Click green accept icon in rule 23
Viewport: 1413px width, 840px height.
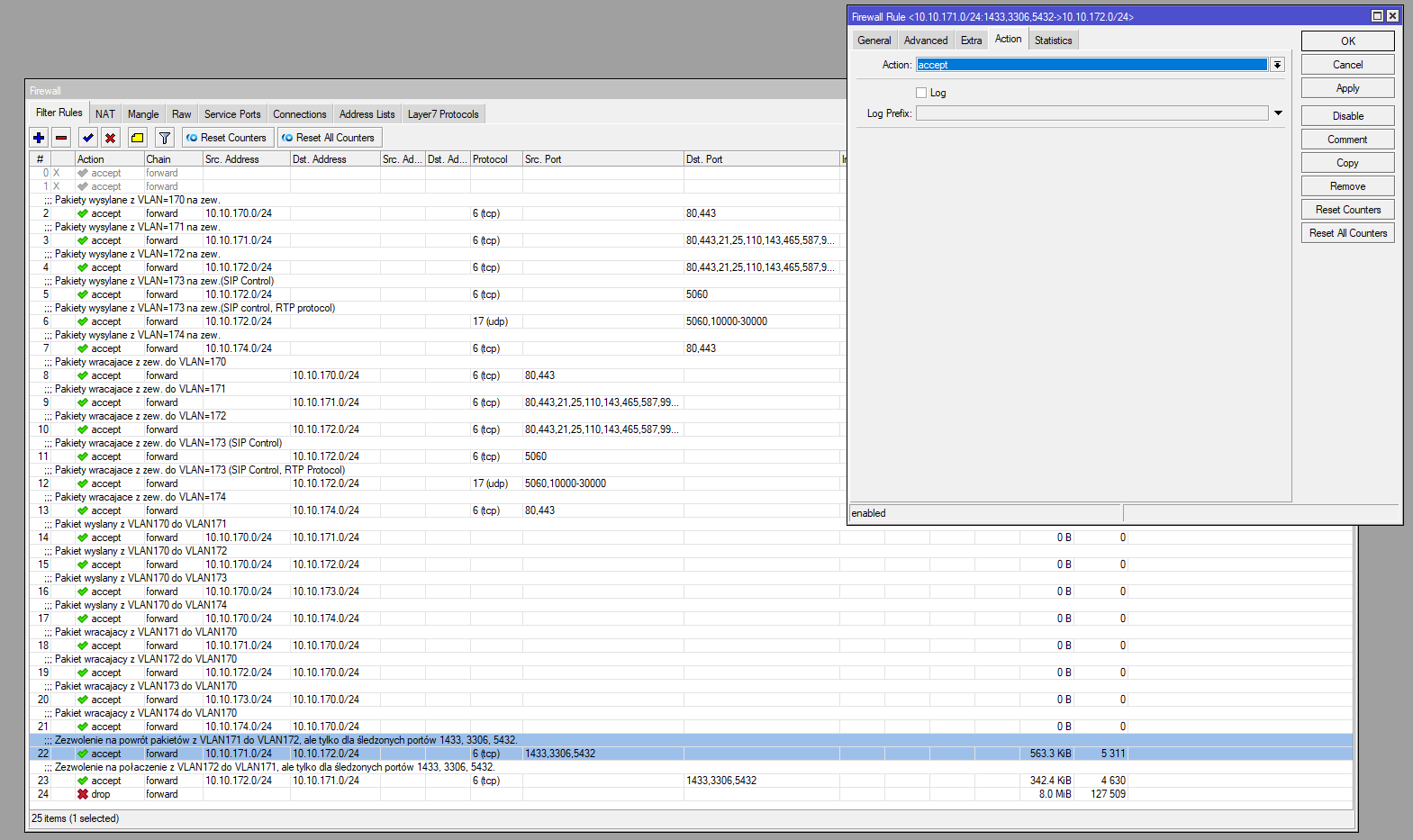tap(83, 781)
